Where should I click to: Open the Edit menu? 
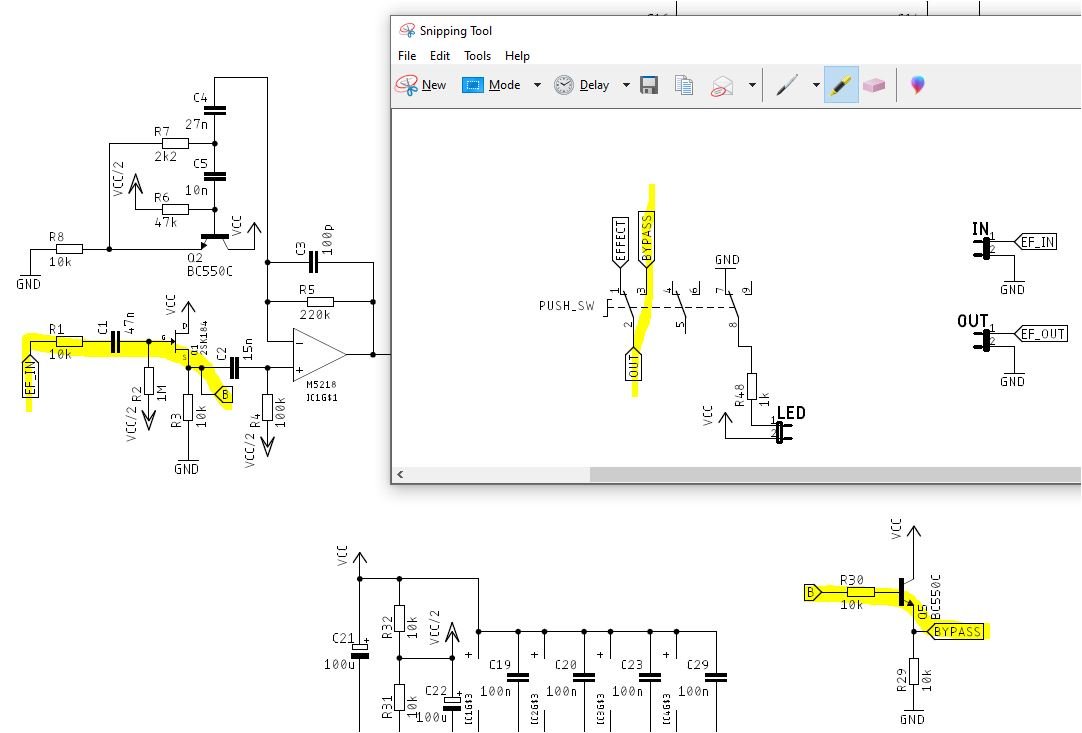point(440,56)
